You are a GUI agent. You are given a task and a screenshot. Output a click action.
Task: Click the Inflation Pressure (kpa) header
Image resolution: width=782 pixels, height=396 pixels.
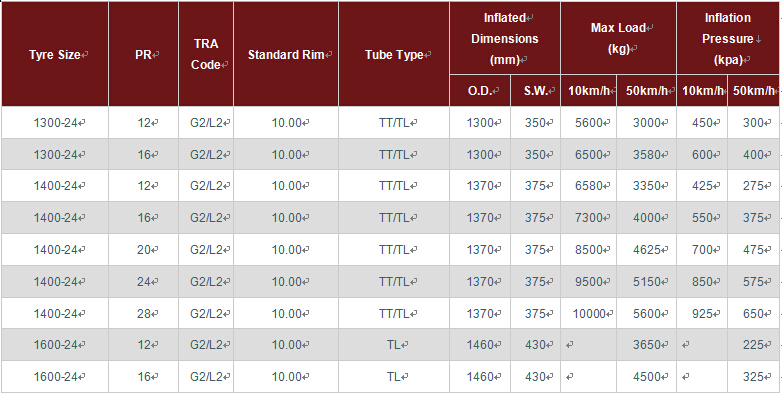728,38
